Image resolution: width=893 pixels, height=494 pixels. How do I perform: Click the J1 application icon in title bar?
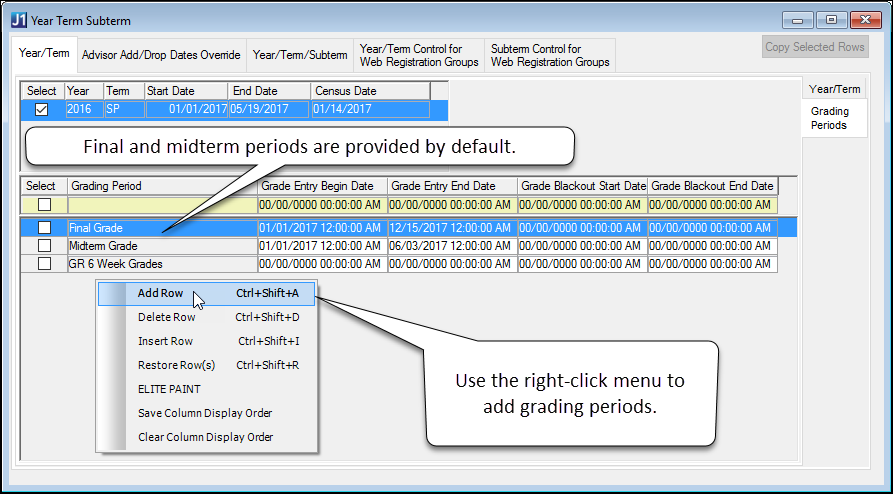click(19, 20)
